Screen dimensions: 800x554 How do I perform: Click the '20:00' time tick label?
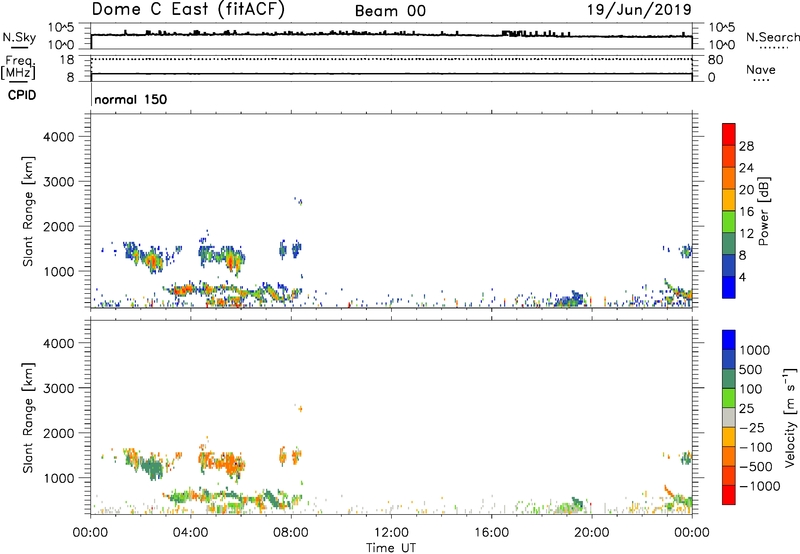(x=591, y=533)
